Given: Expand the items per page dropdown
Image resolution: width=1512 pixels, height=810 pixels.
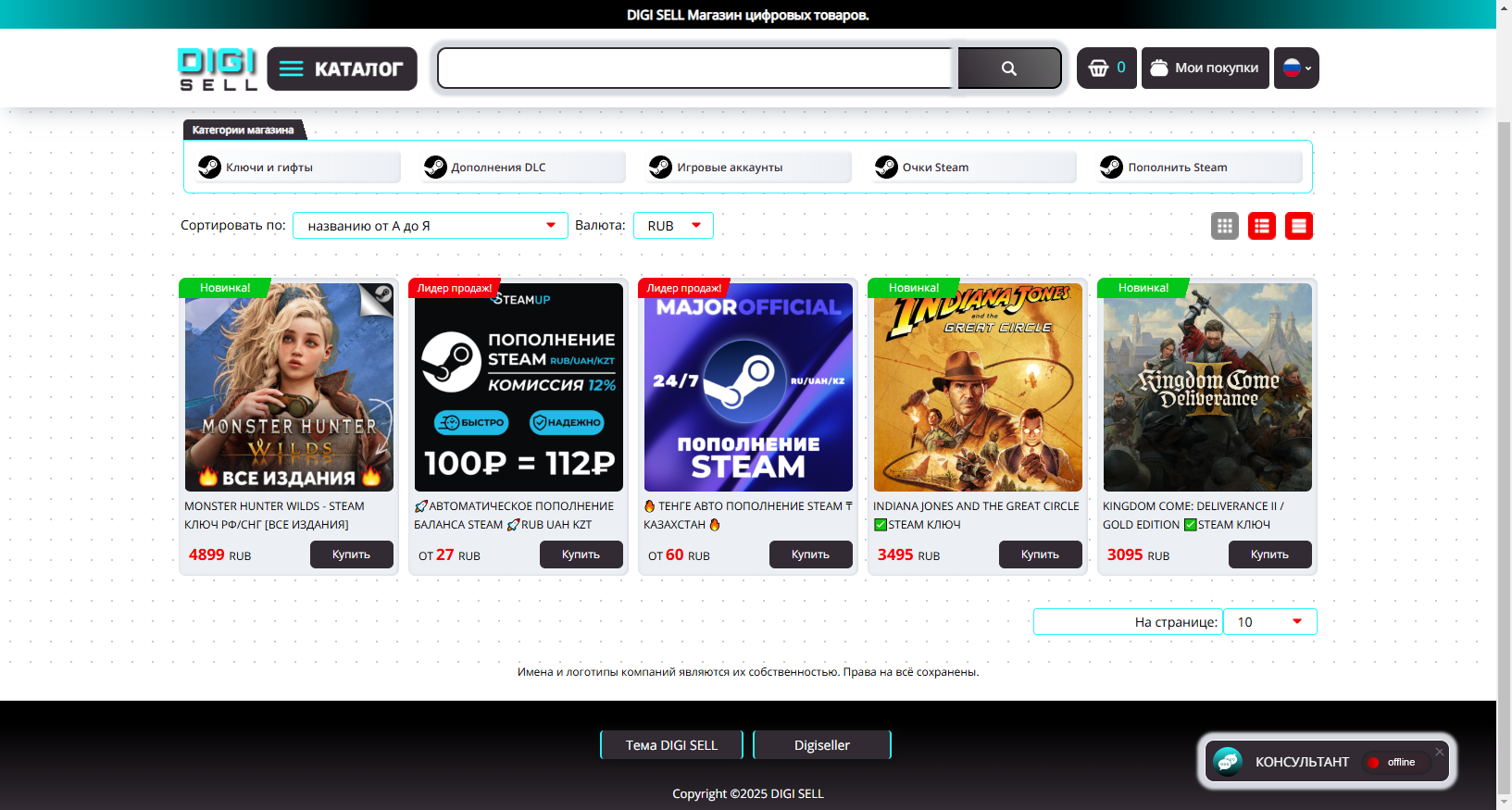Looking at the screenshot, I should 1269,622.
